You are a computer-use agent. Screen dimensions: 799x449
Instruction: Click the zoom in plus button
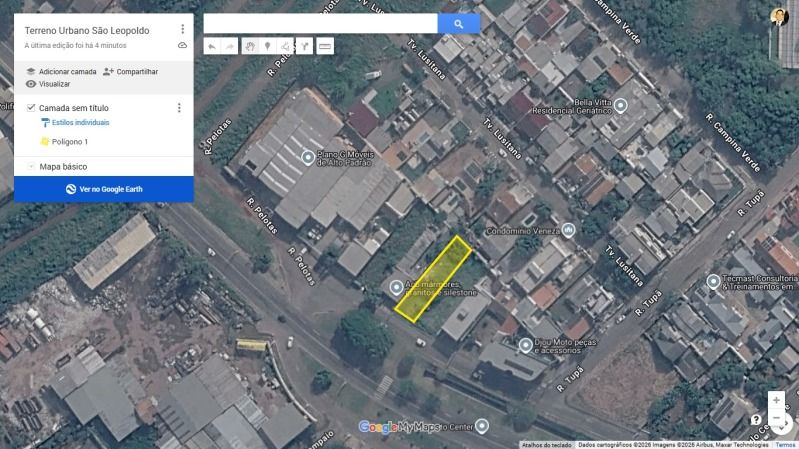(776, 400)
